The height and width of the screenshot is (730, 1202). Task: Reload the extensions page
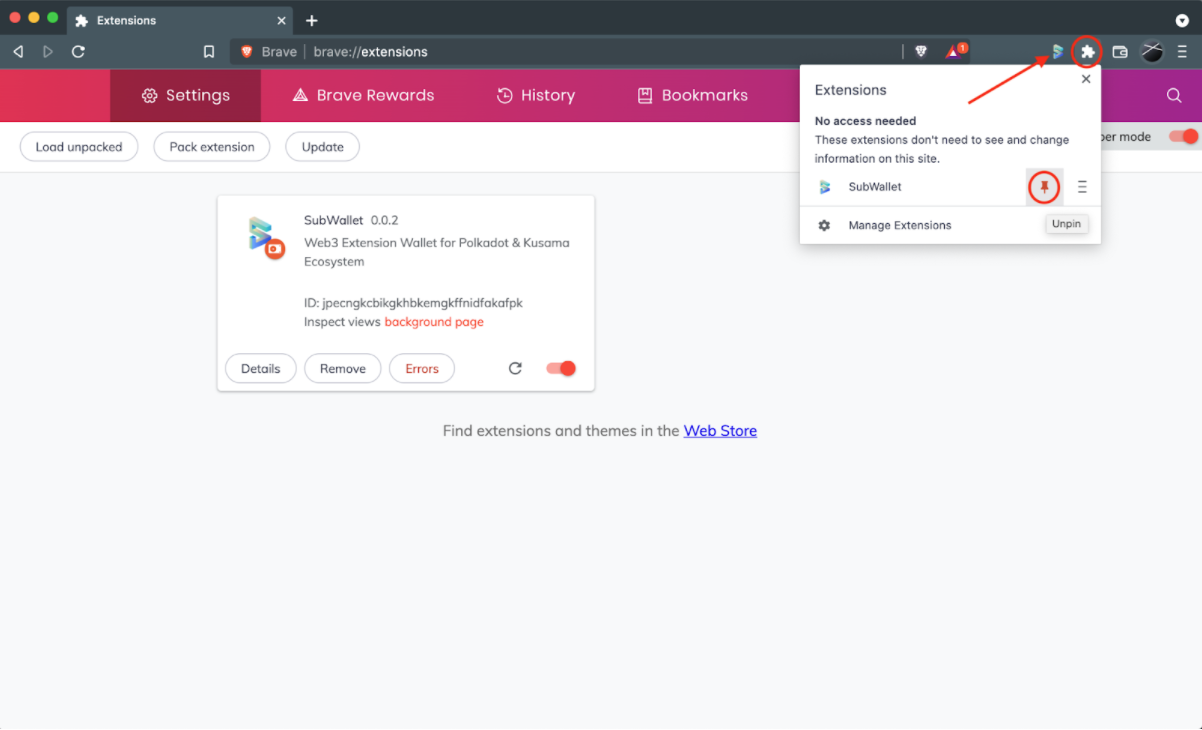(78, 52)
